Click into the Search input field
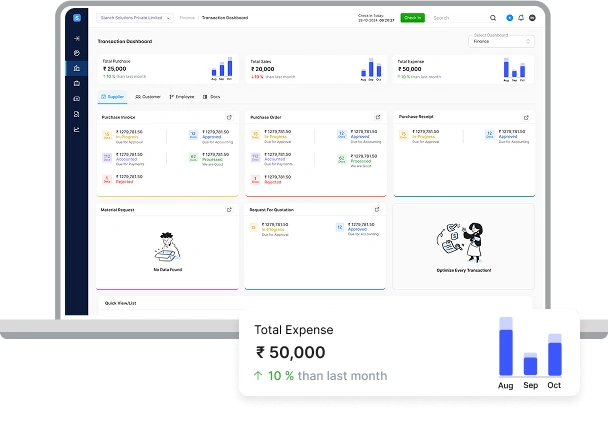 (x=460, y=18)
